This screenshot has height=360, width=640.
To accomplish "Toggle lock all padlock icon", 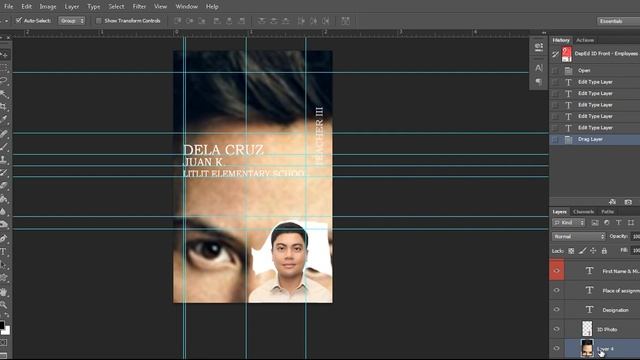I will pyautogui.click(x=604, y=251).
